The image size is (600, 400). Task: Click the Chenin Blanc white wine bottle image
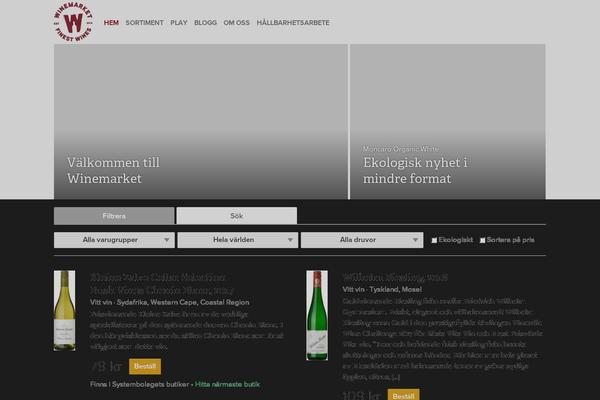(64, 310)
